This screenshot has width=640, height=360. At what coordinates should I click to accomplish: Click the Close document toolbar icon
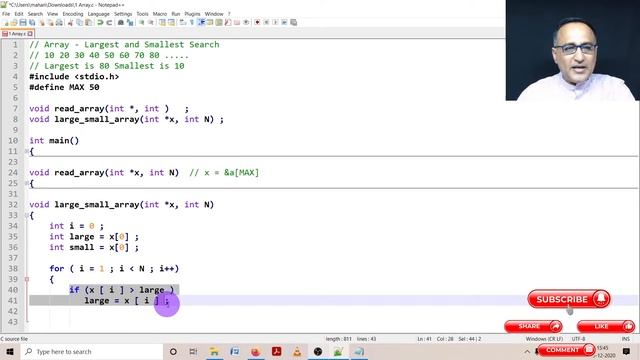[42, 22]
